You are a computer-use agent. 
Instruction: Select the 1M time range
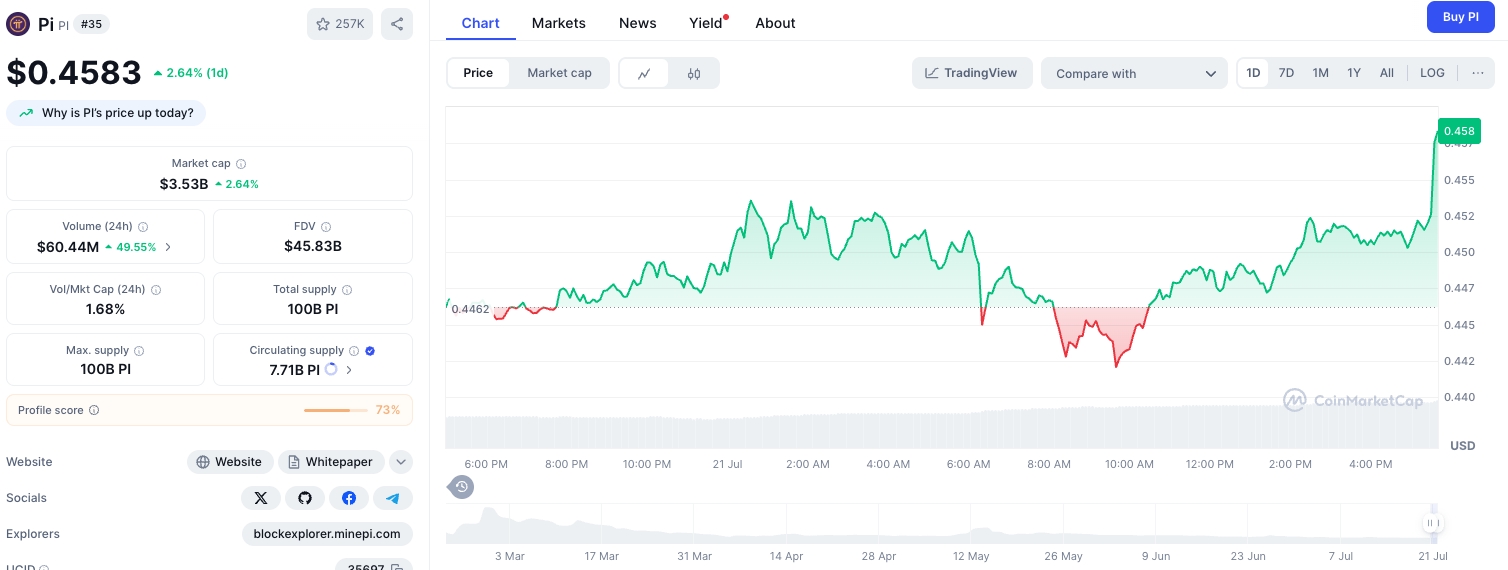click(x=1320, y=73)
